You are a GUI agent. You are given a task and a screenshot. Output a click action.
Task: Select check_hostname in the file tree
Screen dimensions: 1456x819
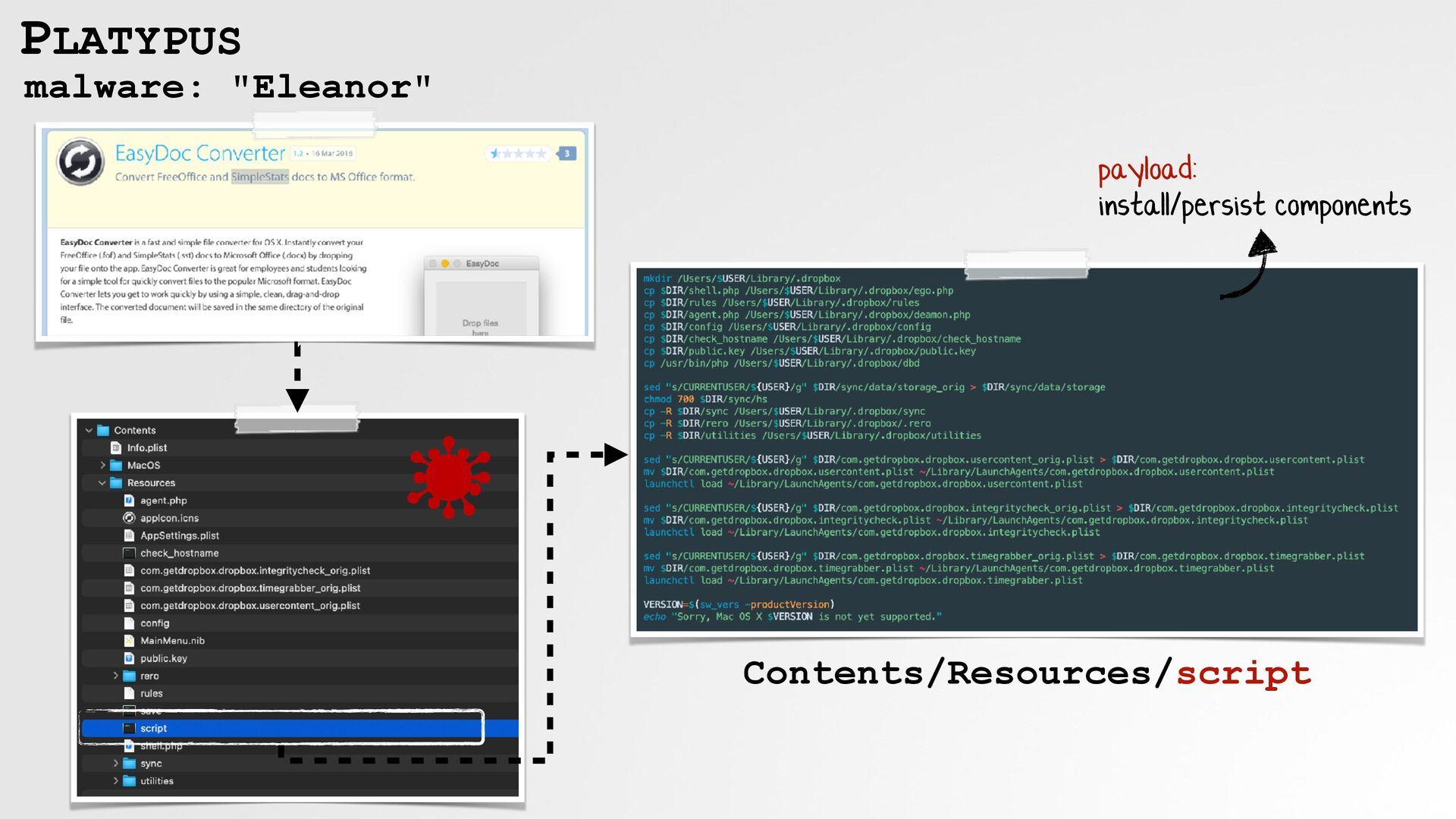179,553
